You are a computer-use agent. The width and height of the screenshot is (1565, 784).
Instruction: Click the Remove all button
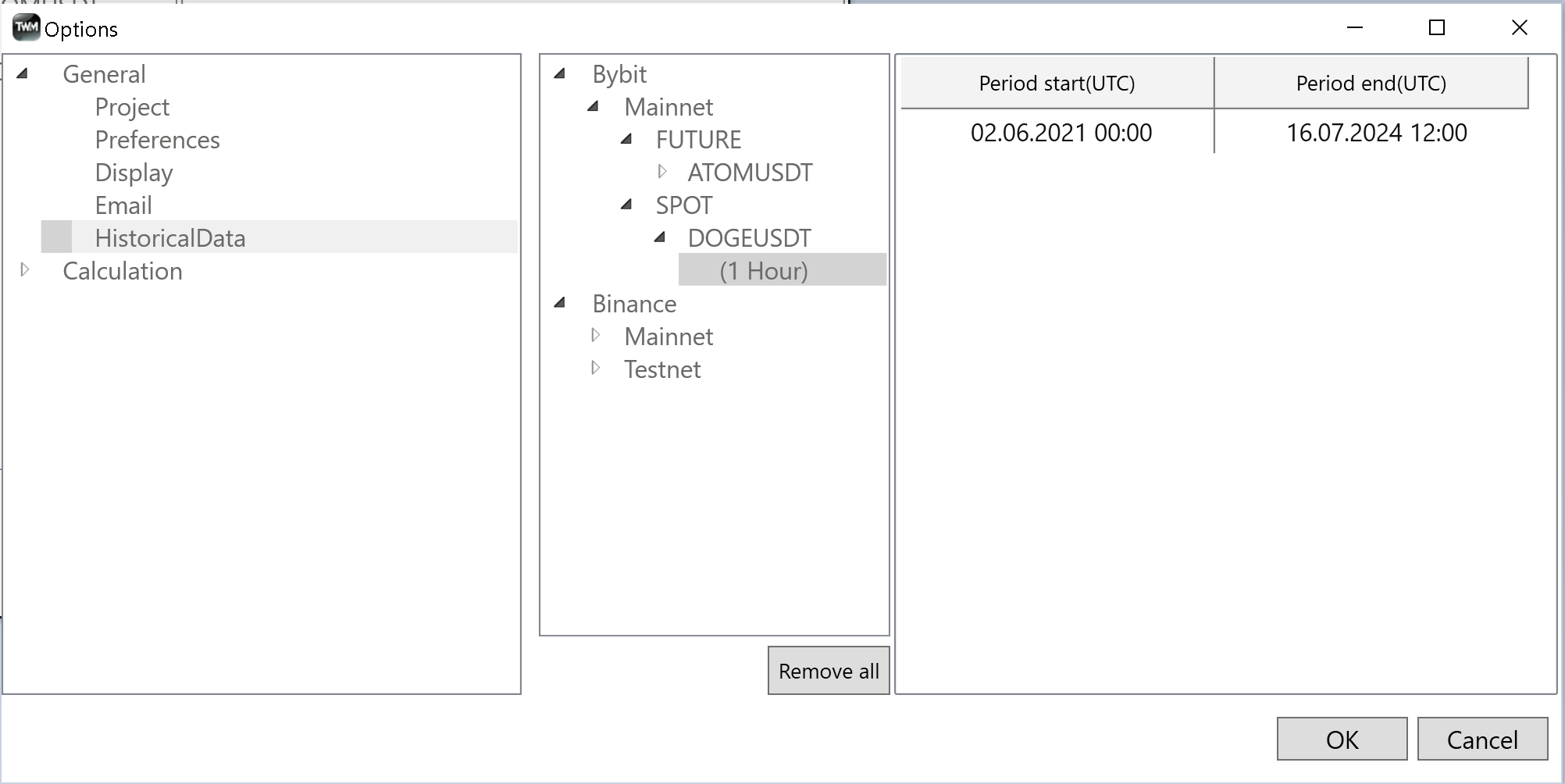click(x=829, y=671)
